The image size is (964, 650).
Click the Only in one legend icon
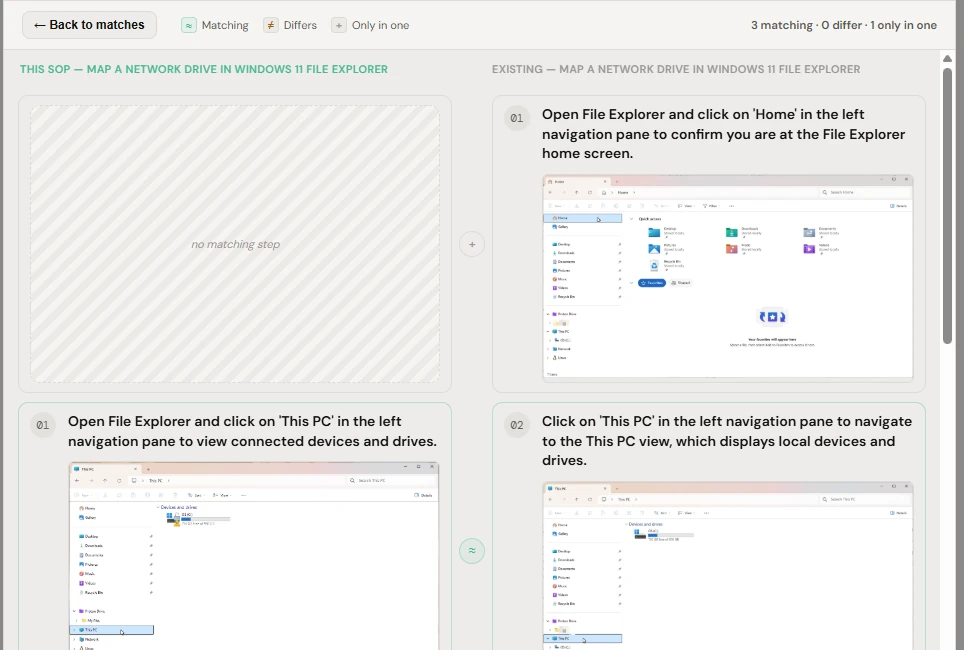339,25
